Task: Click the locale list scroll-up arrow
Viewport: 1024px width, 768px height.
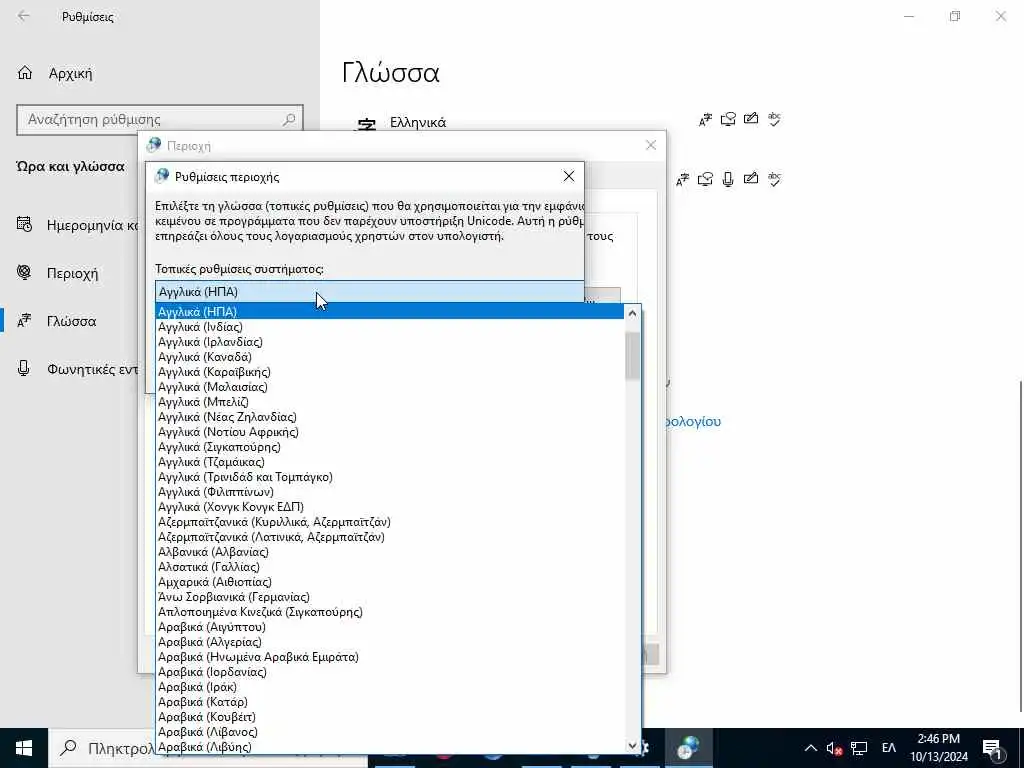Action: [x=632, y=313]
